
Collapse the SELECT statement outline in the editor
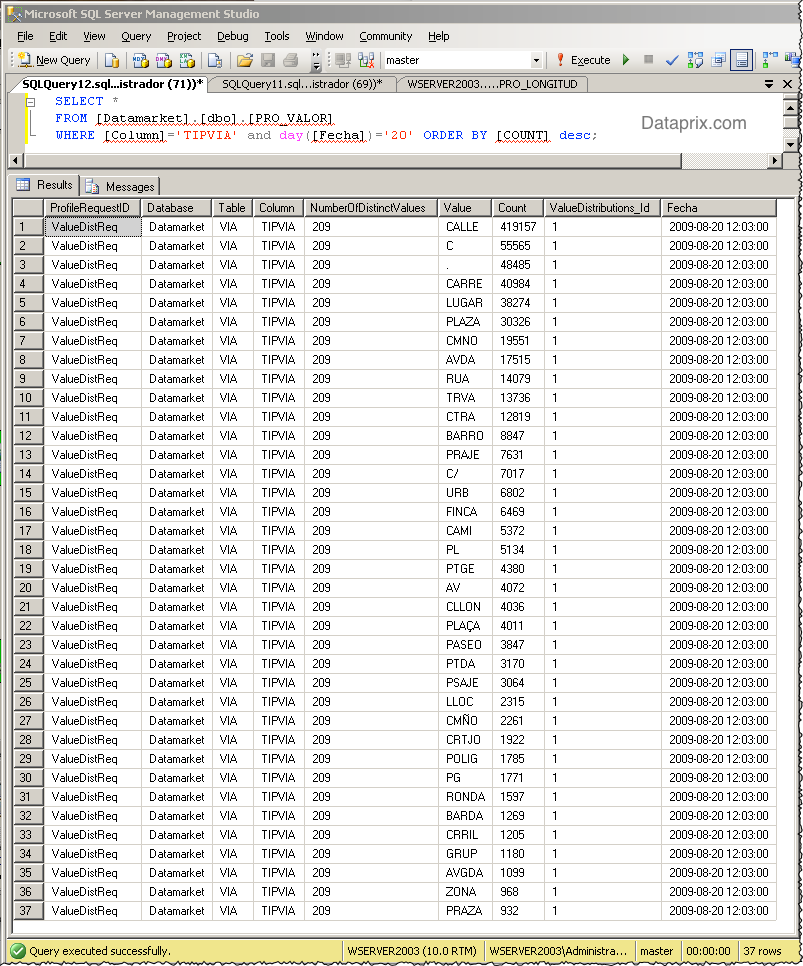[x=30, y=101]
